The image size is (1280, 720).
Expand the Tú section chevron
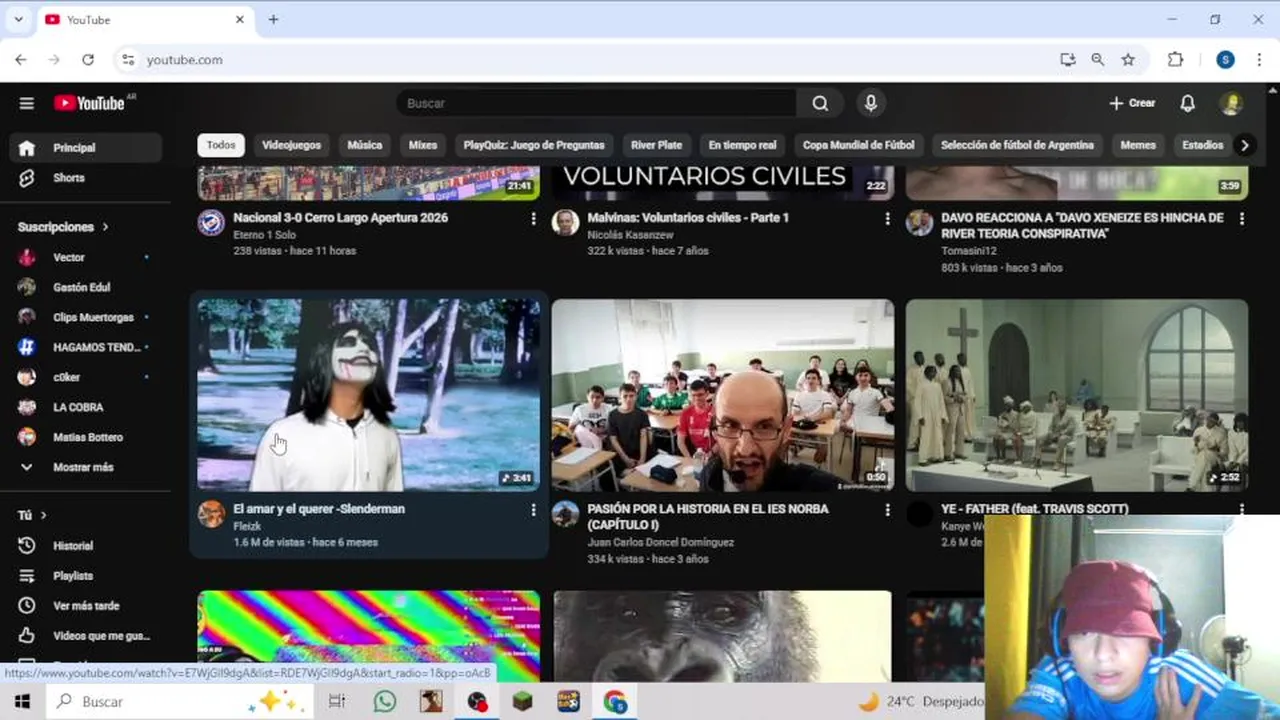43,515
